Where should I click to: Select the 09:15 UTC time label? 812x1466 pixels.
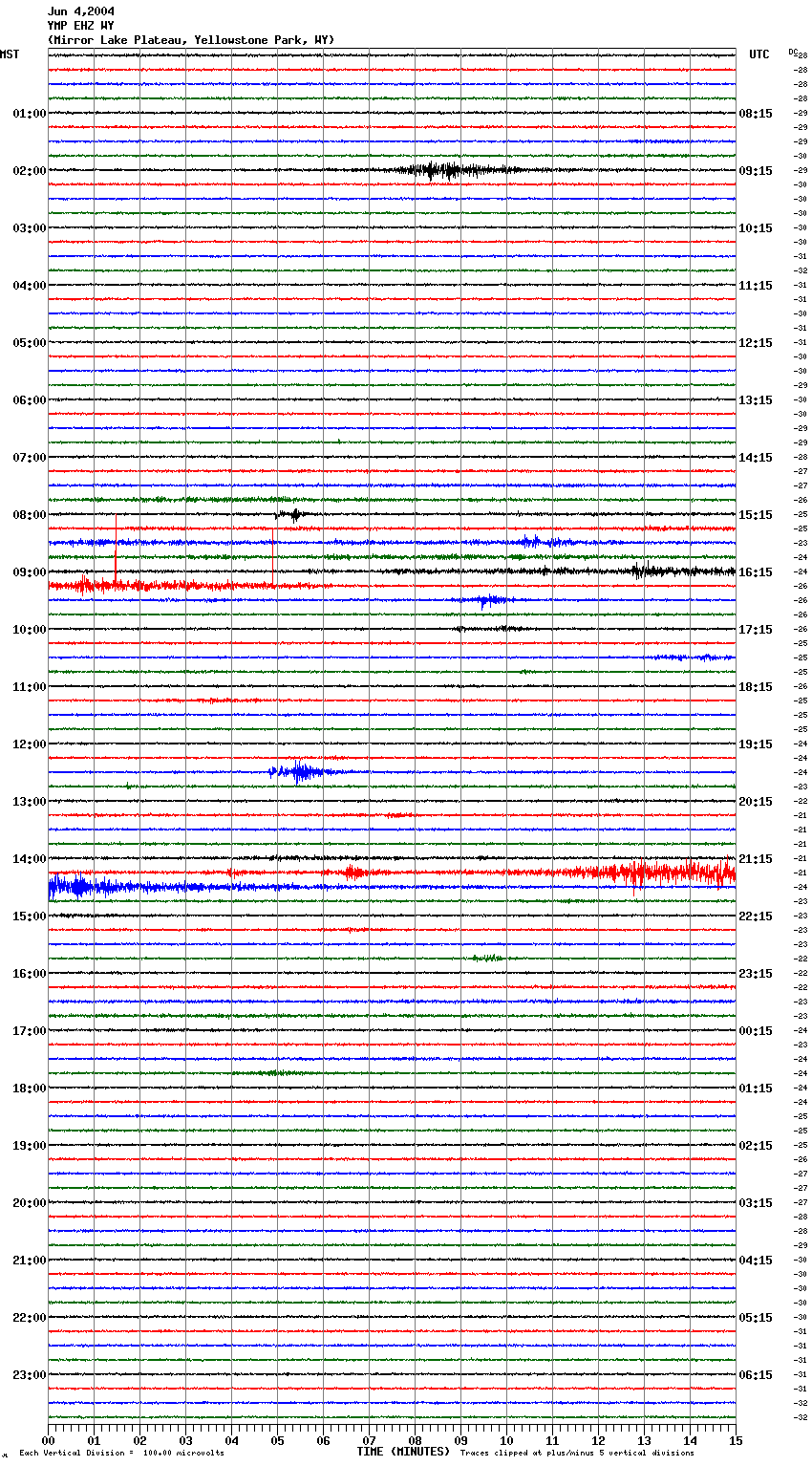click(x=756, y=171)
